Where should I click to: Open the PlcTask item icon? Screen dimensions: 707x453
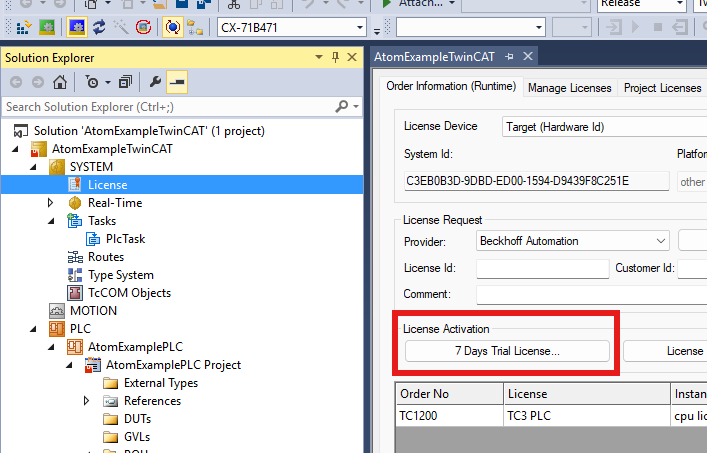point(93,239)
